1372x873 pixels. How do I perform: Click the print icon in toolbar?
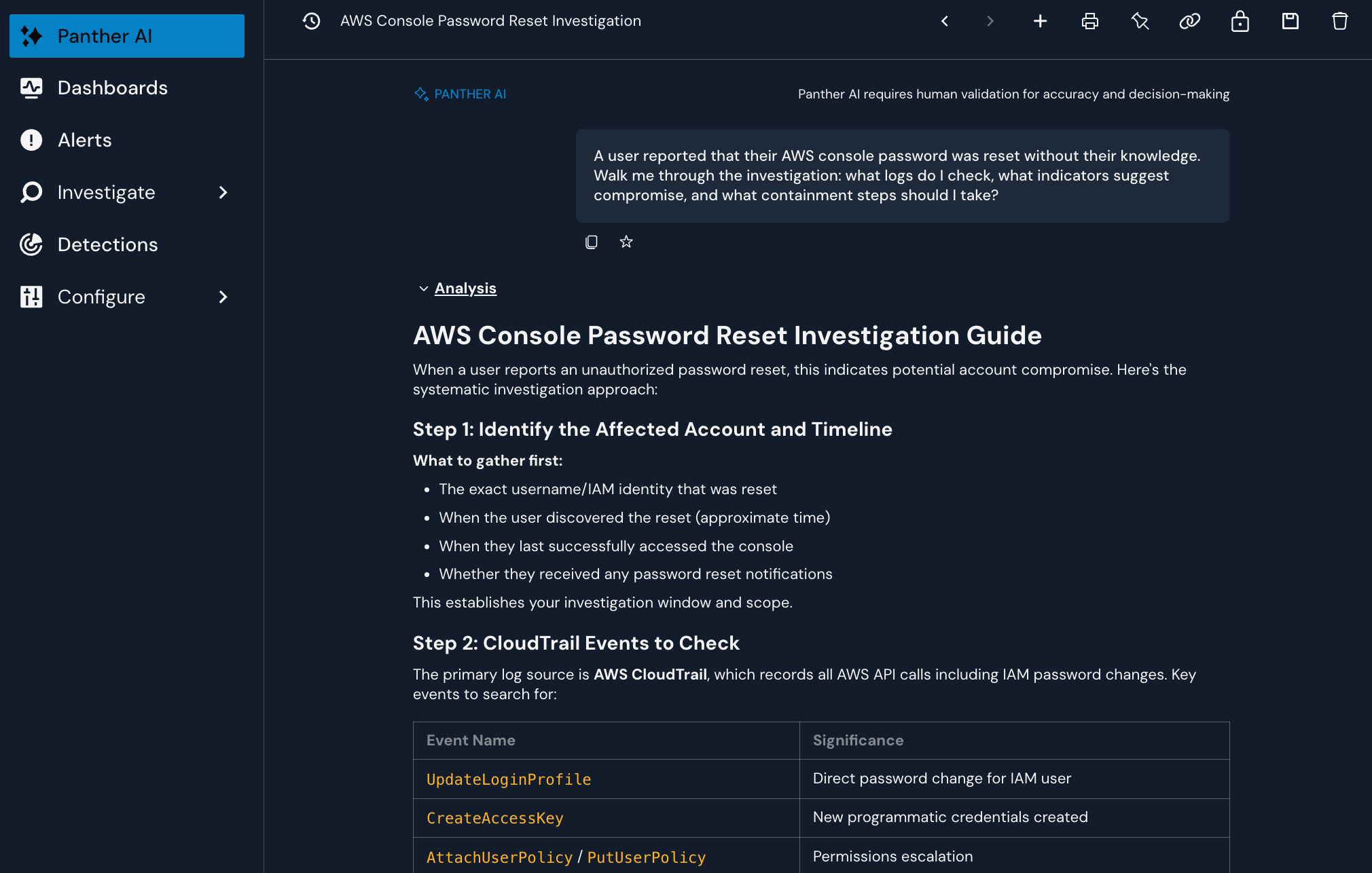[x=1089, y=21]
